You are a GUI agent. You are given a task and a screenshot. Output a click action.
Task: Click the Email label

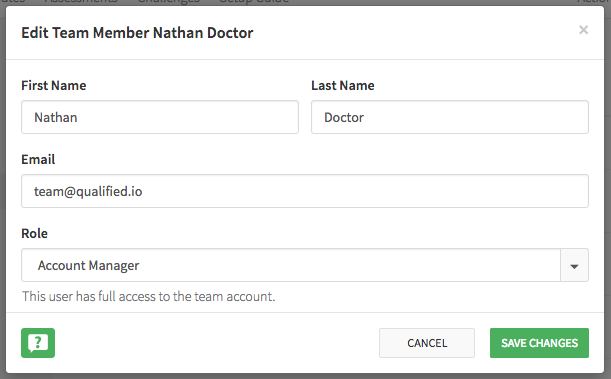(x=38, y=159)
